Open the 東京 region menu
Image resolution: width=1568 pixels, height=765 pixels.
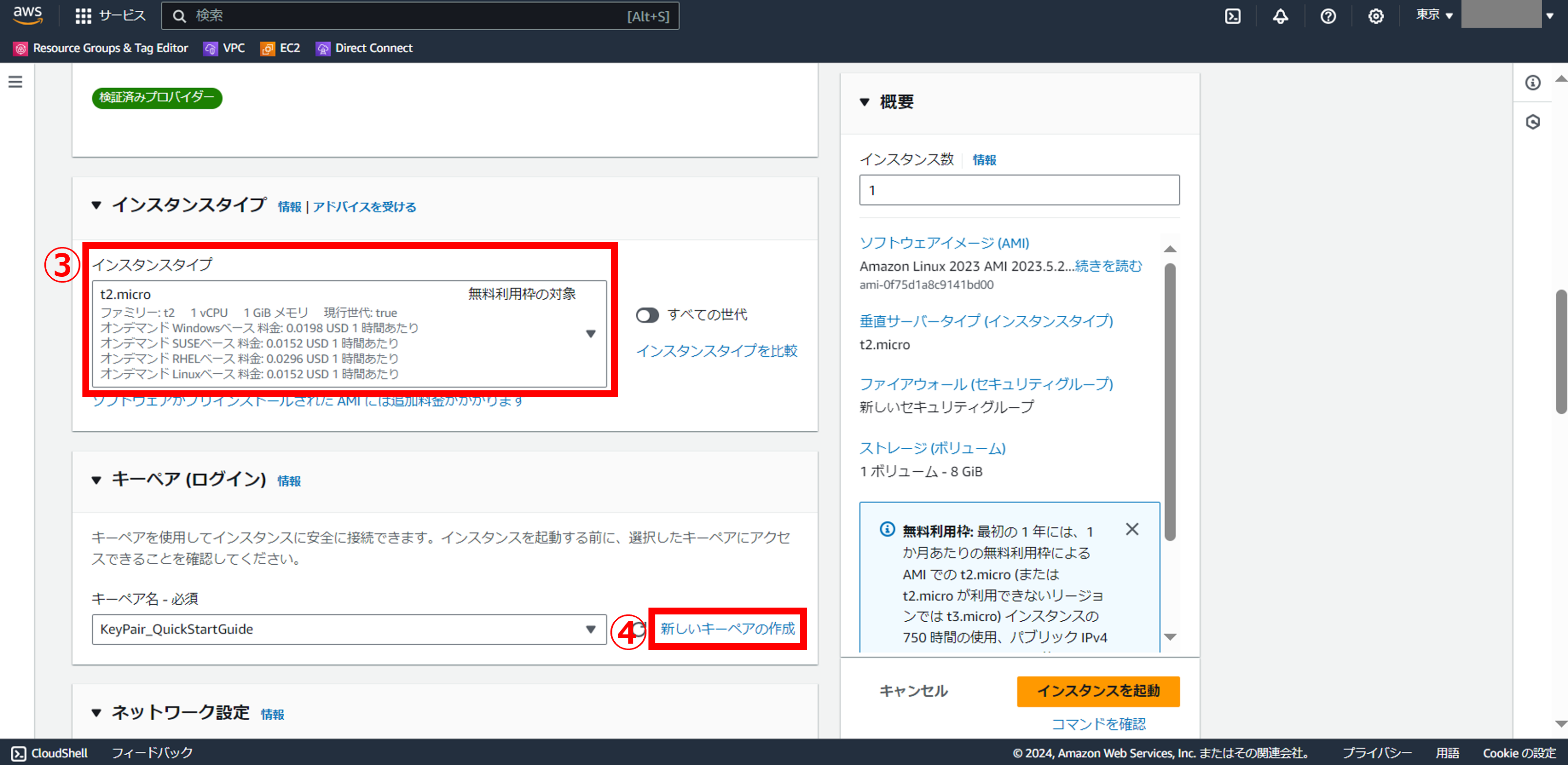click(x=1433, y=15)
